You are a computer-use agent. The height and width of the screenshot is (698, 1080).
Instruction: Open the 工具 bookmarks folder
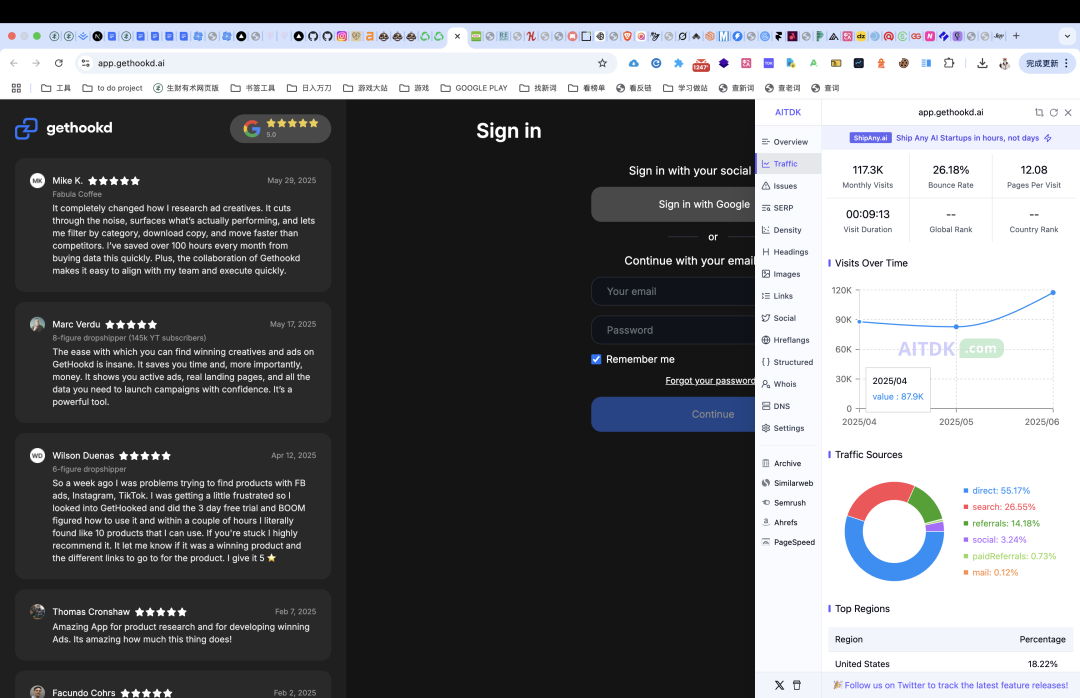(x=56, y=88)
